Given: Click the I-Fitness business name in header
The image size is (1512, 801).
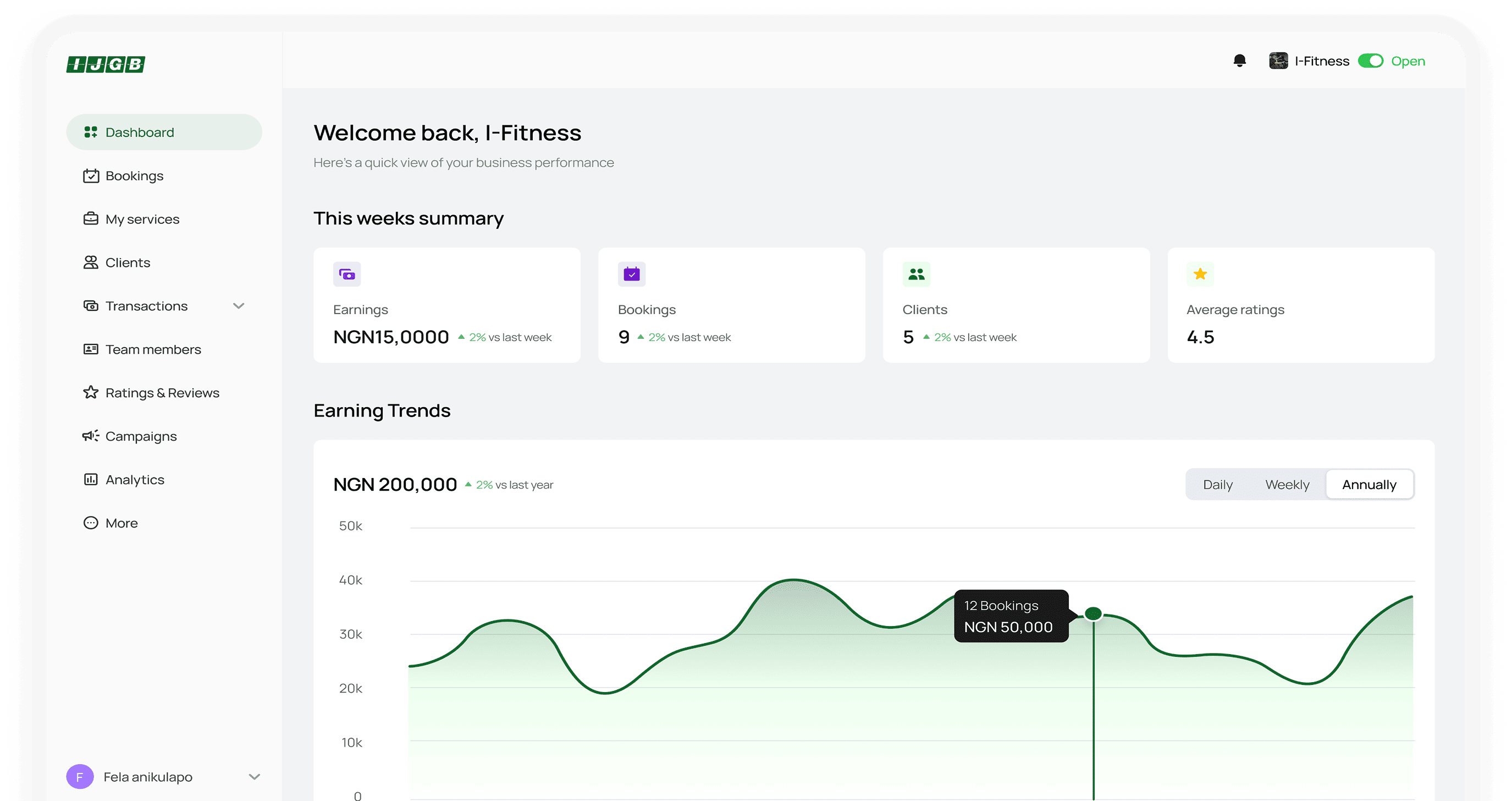Looking at the screenshot, I should pyautogui.click(x=1322, y=61).
